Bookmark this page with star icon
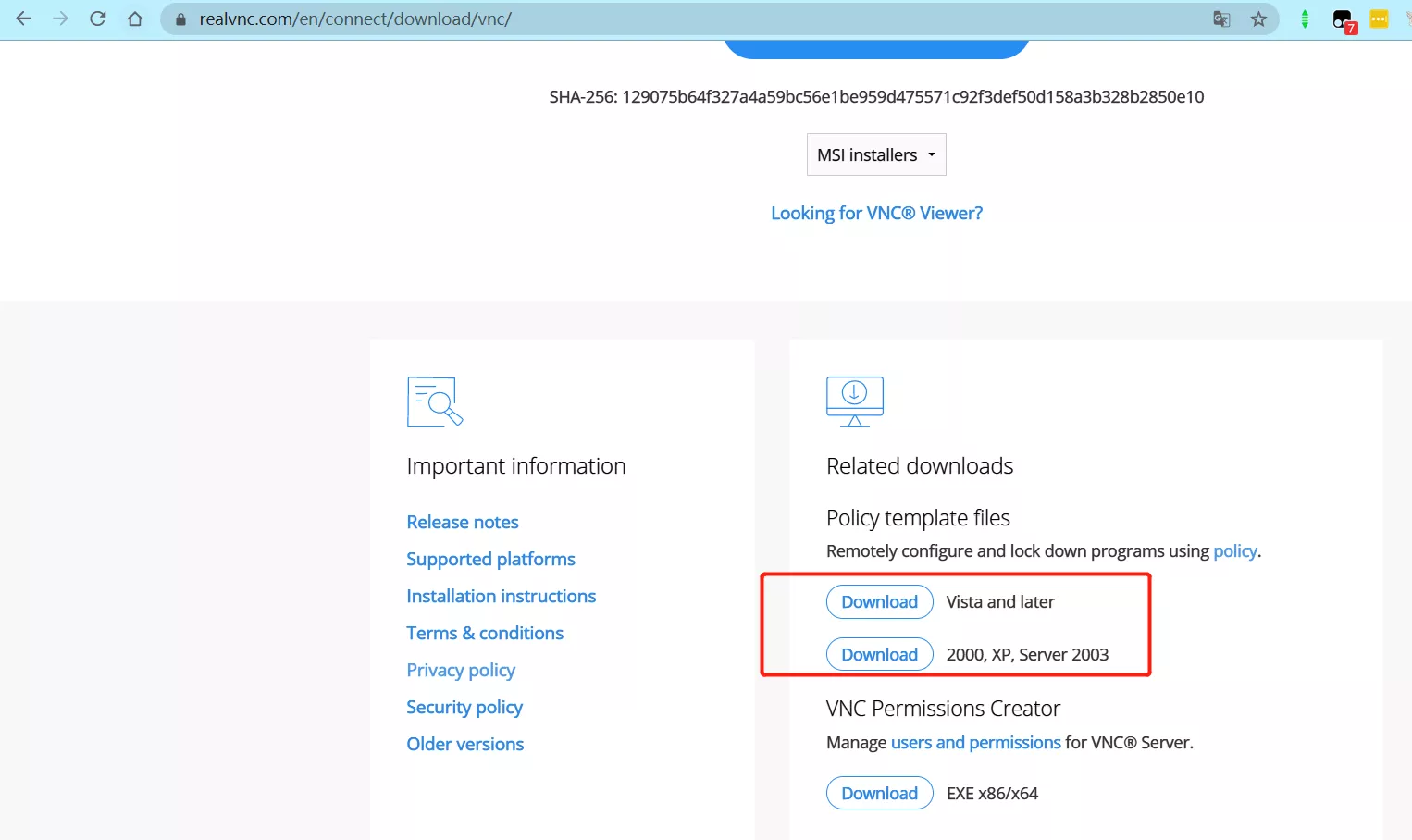1412x840 pixels. (1258, 19)
